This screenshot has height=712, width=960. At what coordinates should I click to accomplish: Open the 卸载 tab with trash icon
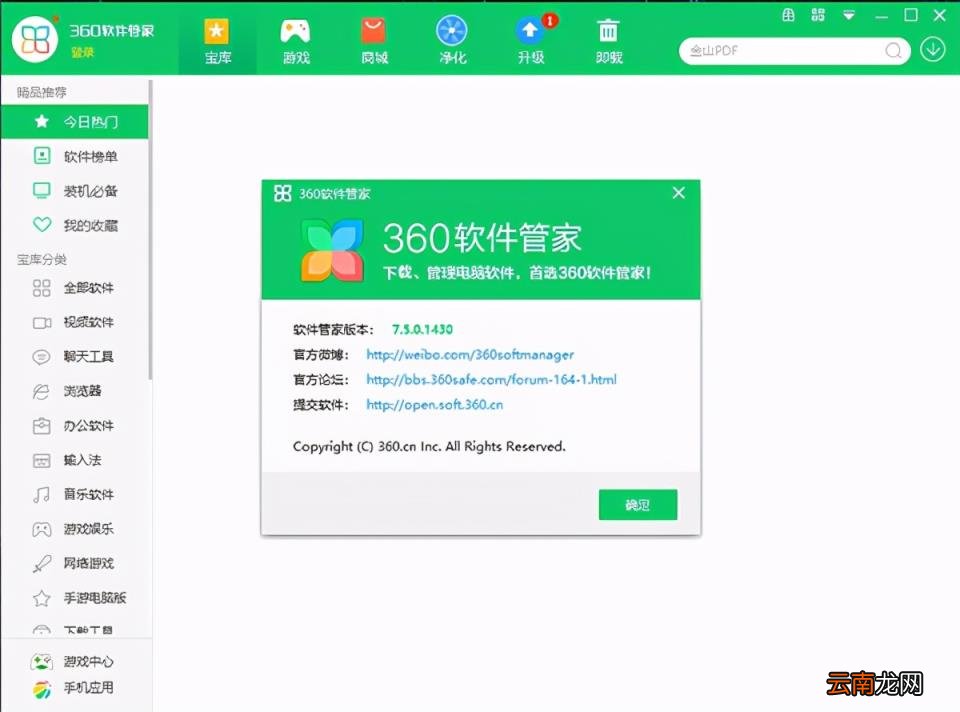coord(609,42)
